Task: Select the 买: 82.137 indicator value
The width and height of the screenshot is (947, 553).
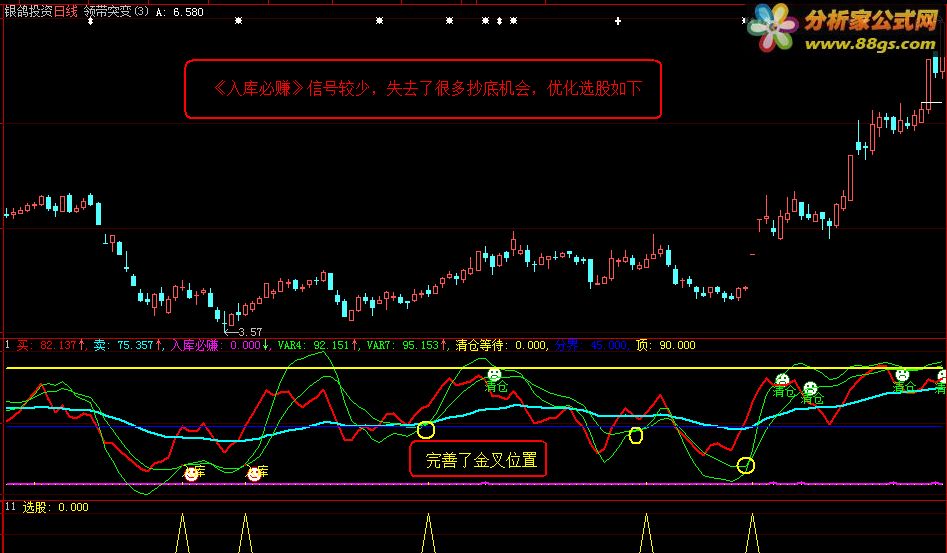Action: click(x=51, y=345)
